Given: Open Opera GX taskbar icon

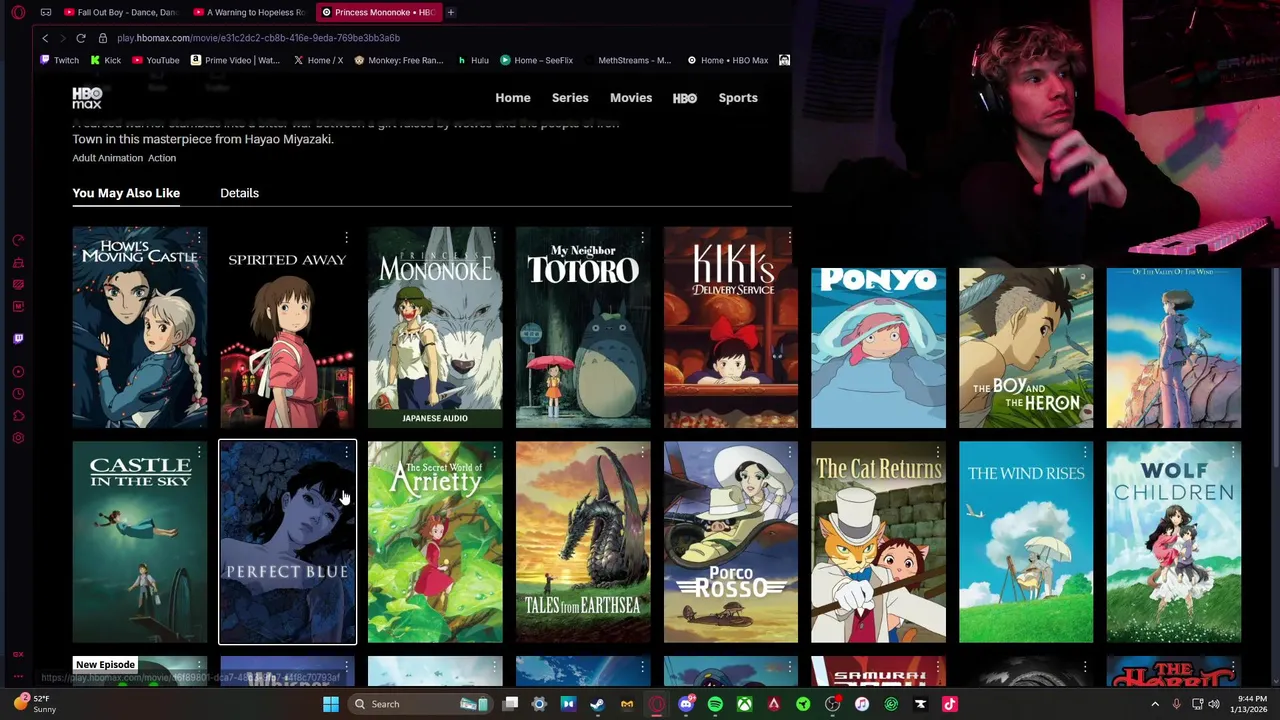Looking at the screenshot, I should [657, 704].
